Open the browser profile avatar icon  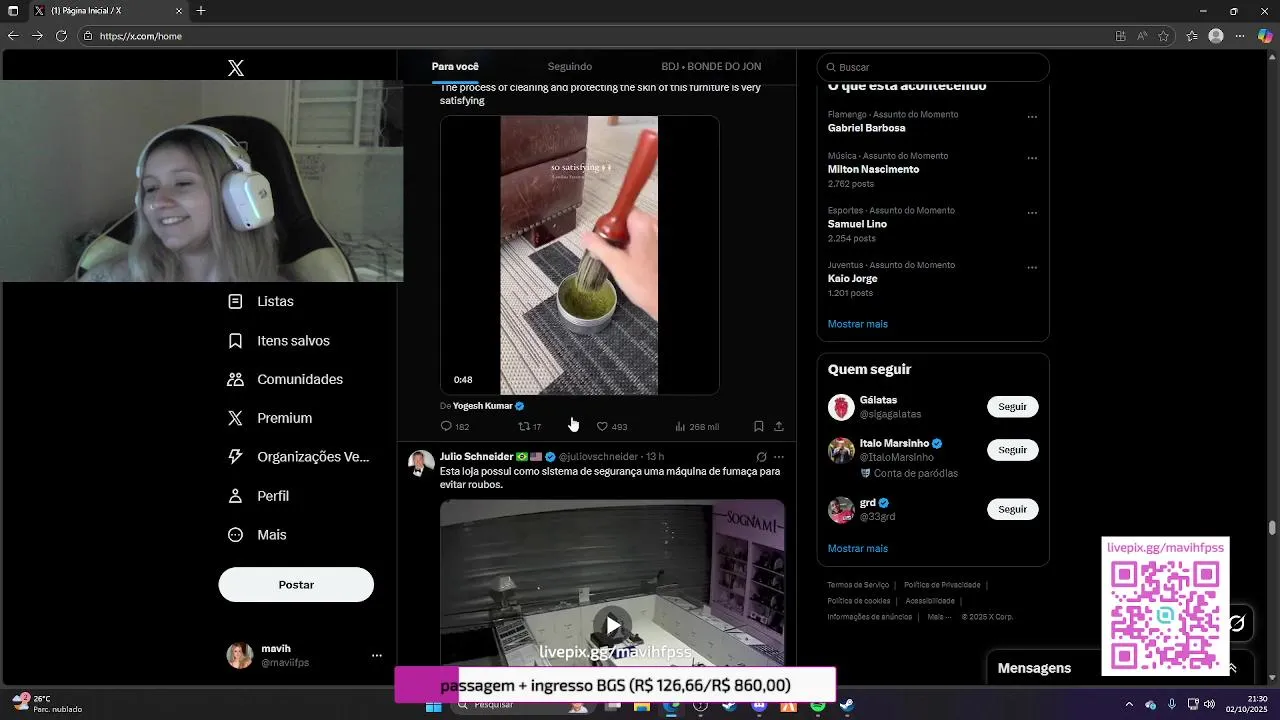pos(1216,36)
